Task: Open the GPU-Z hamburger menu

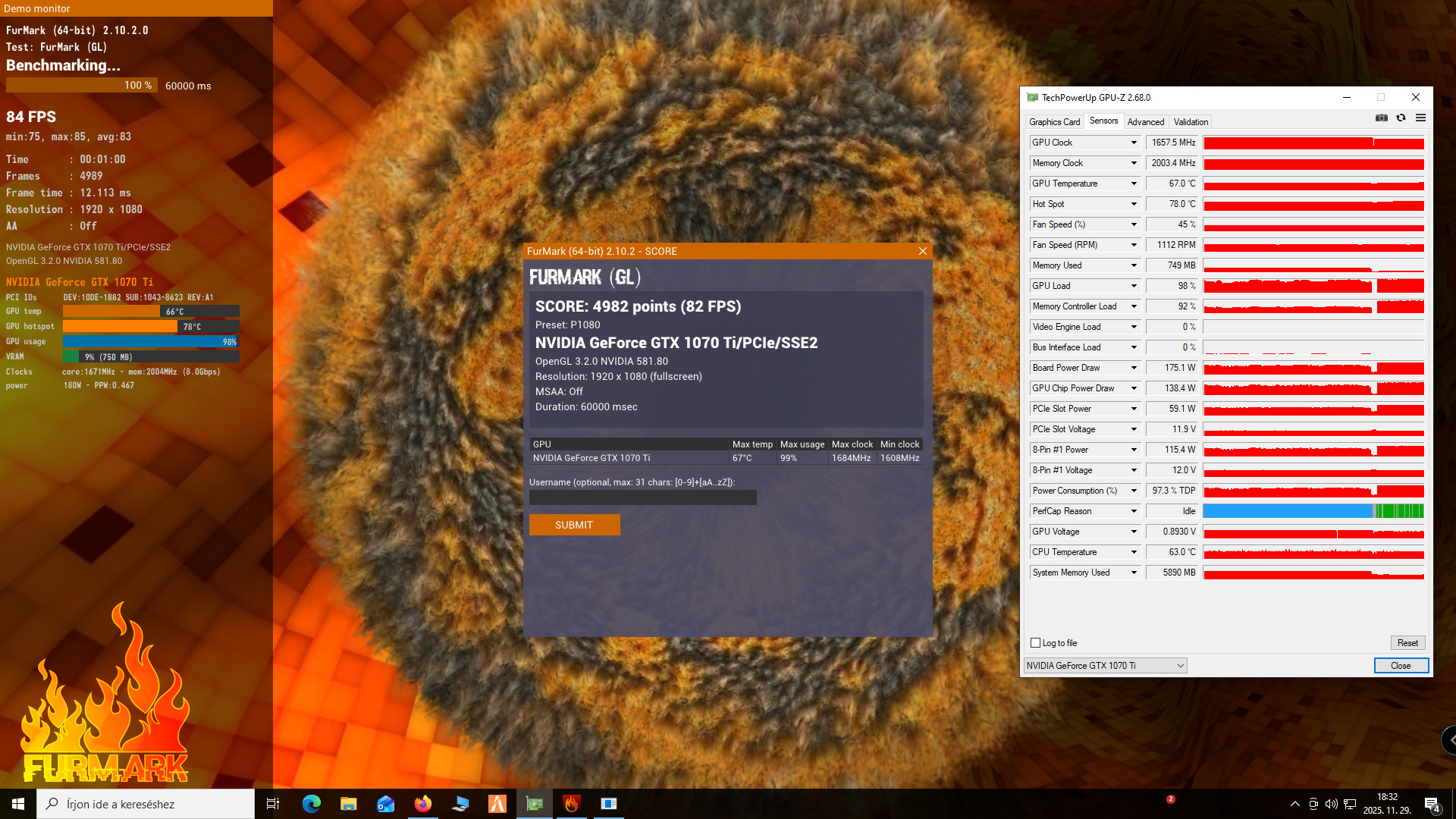Action: click(1420, 118)
